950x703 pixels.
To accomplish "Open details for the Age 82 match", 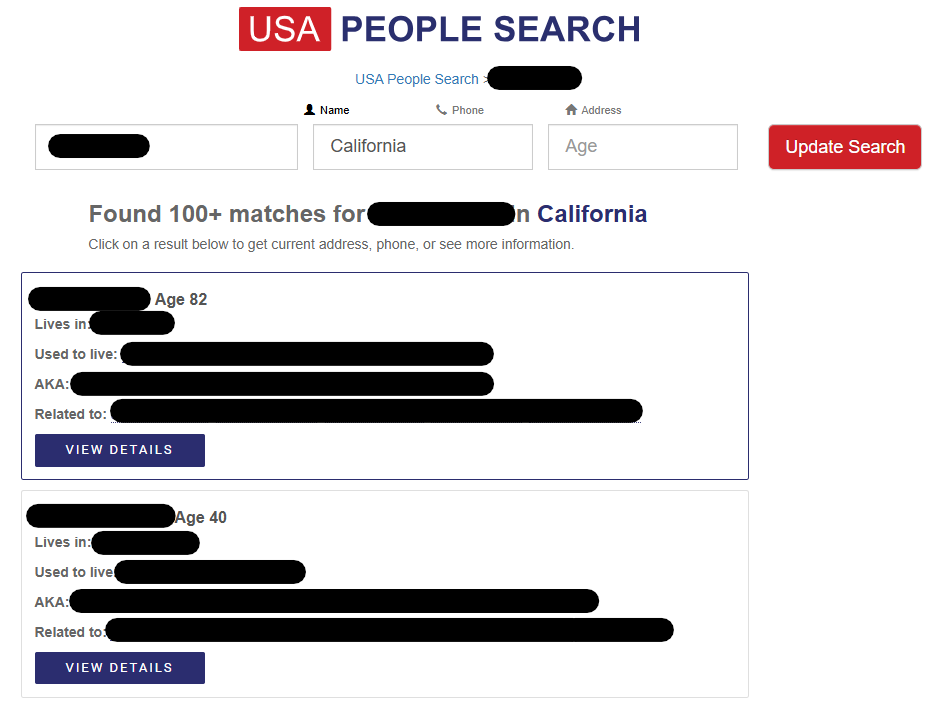I will pyautogui.click(x=119, y=450).
